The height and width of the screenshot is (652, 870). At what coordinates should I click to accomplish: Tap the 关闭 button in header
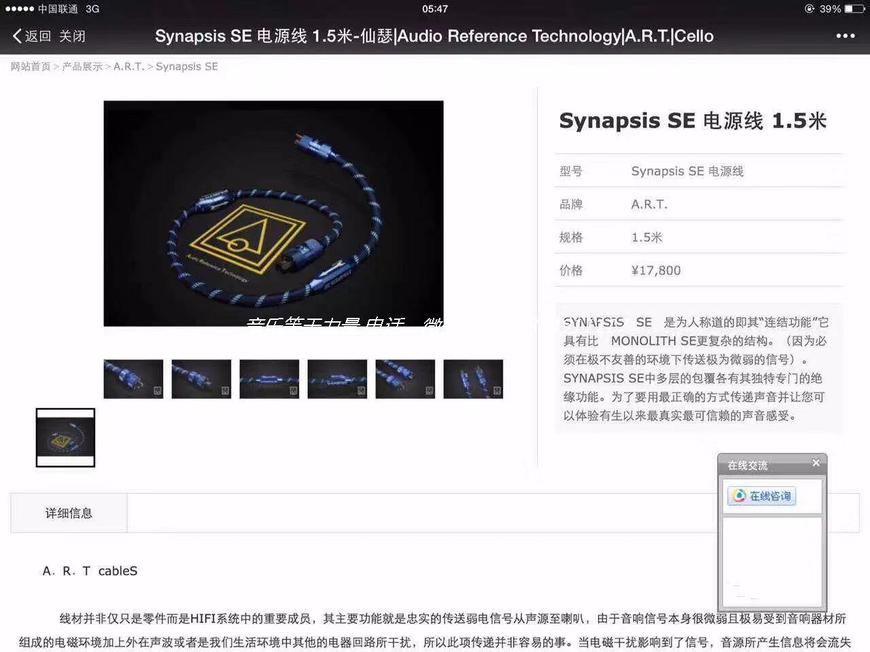tap(73, 36)
